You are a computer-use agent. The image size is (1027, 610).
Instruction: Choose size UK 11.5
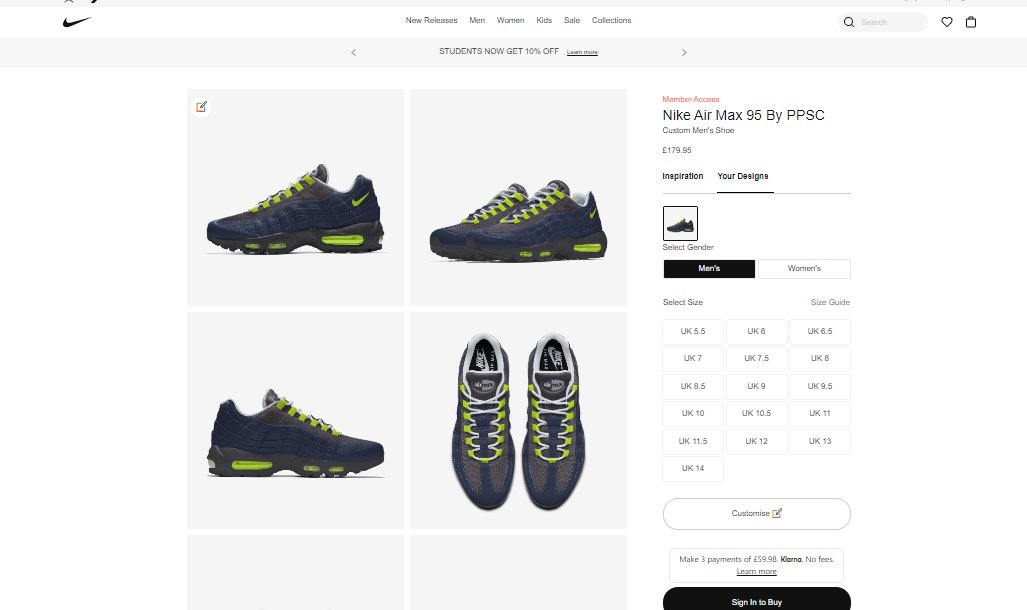(x=693, y=442)
